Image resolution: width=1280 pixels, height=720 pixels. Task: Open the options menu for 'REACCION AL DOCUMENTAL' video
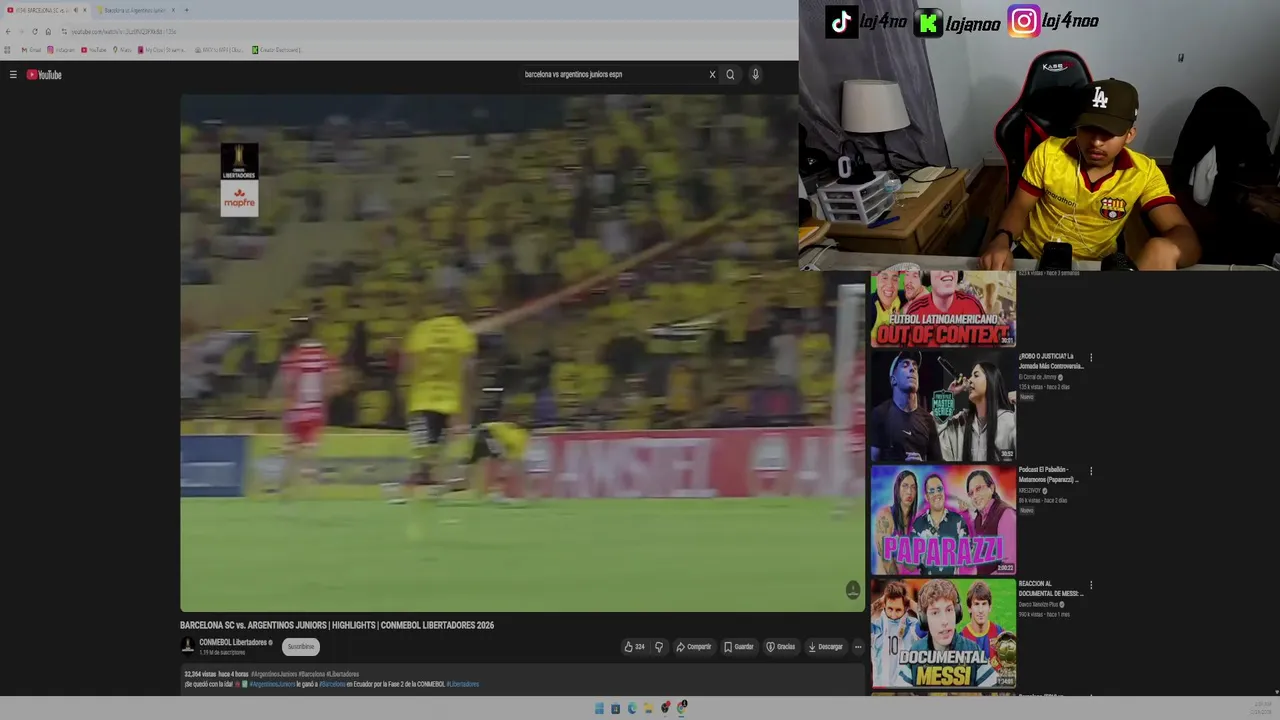(1091, 585)
